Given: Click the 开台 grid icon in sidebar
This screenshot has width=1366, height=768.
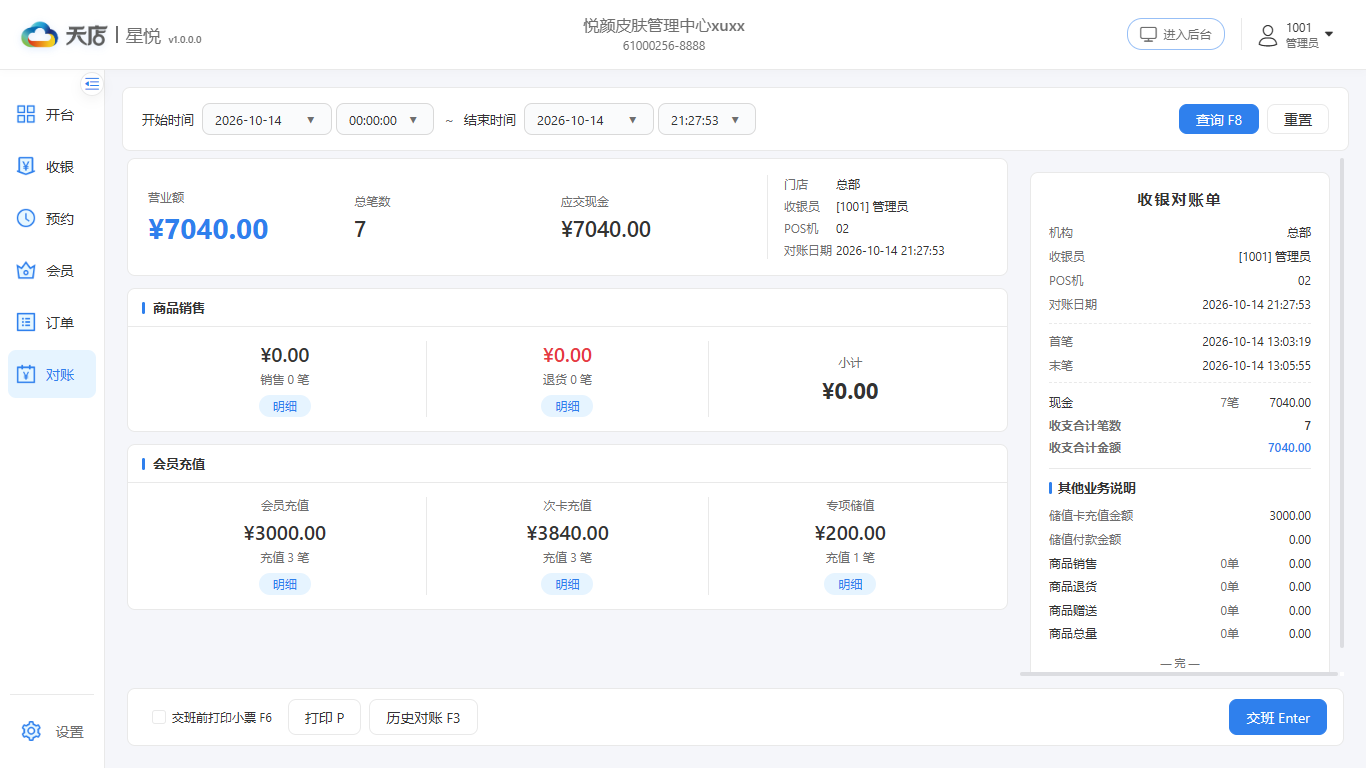Looking at the screenshot, I should [x=27, y=115].
